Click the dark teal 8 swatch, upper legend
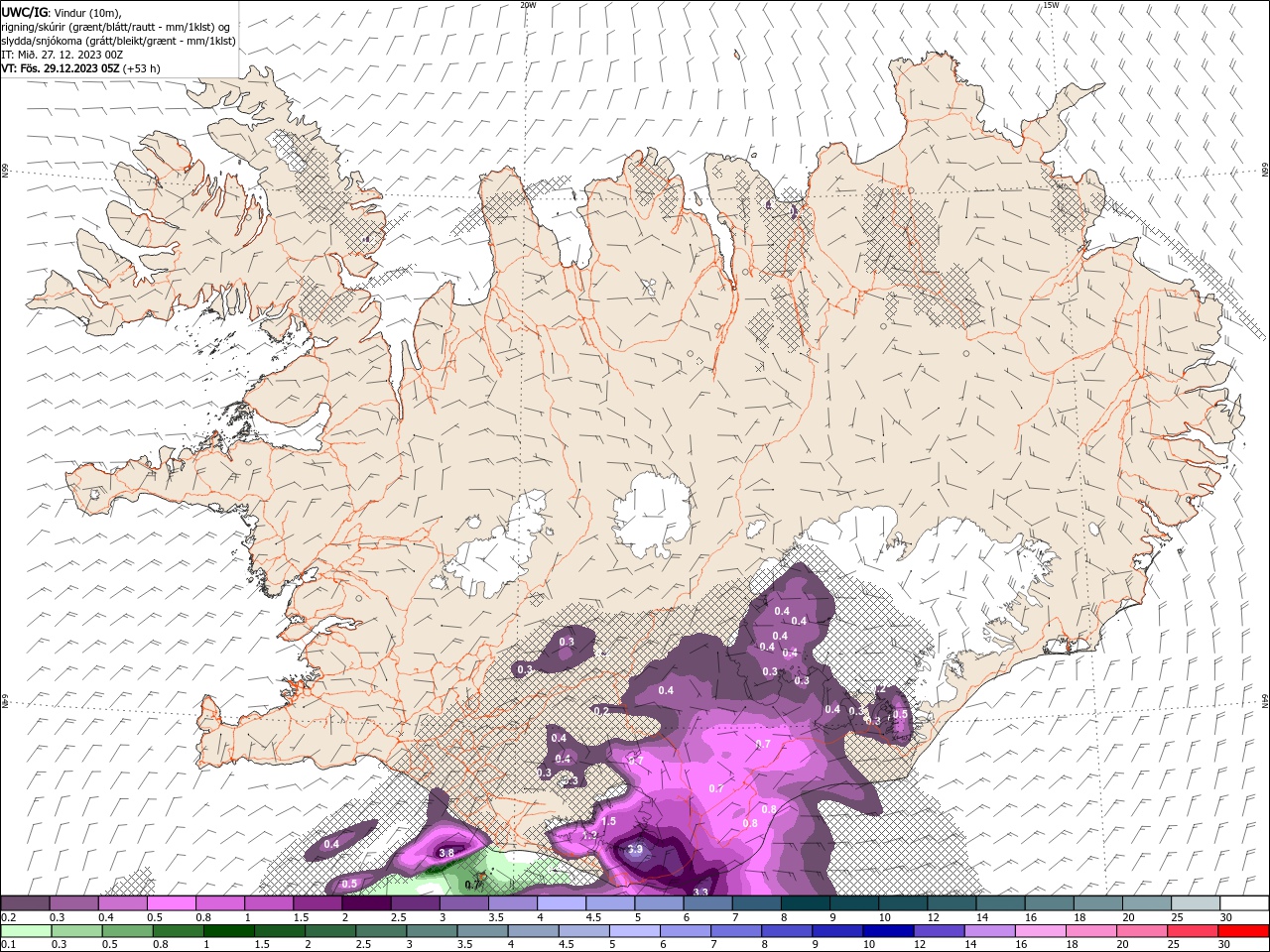The image size is (1270, 952). tap(805, 903)
